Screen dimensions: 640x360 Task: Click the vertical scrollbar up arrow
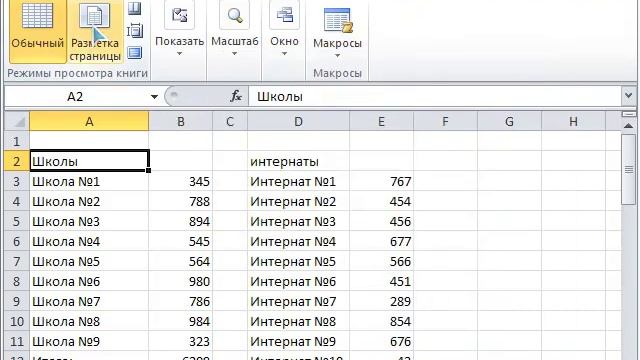click(629, 126)
